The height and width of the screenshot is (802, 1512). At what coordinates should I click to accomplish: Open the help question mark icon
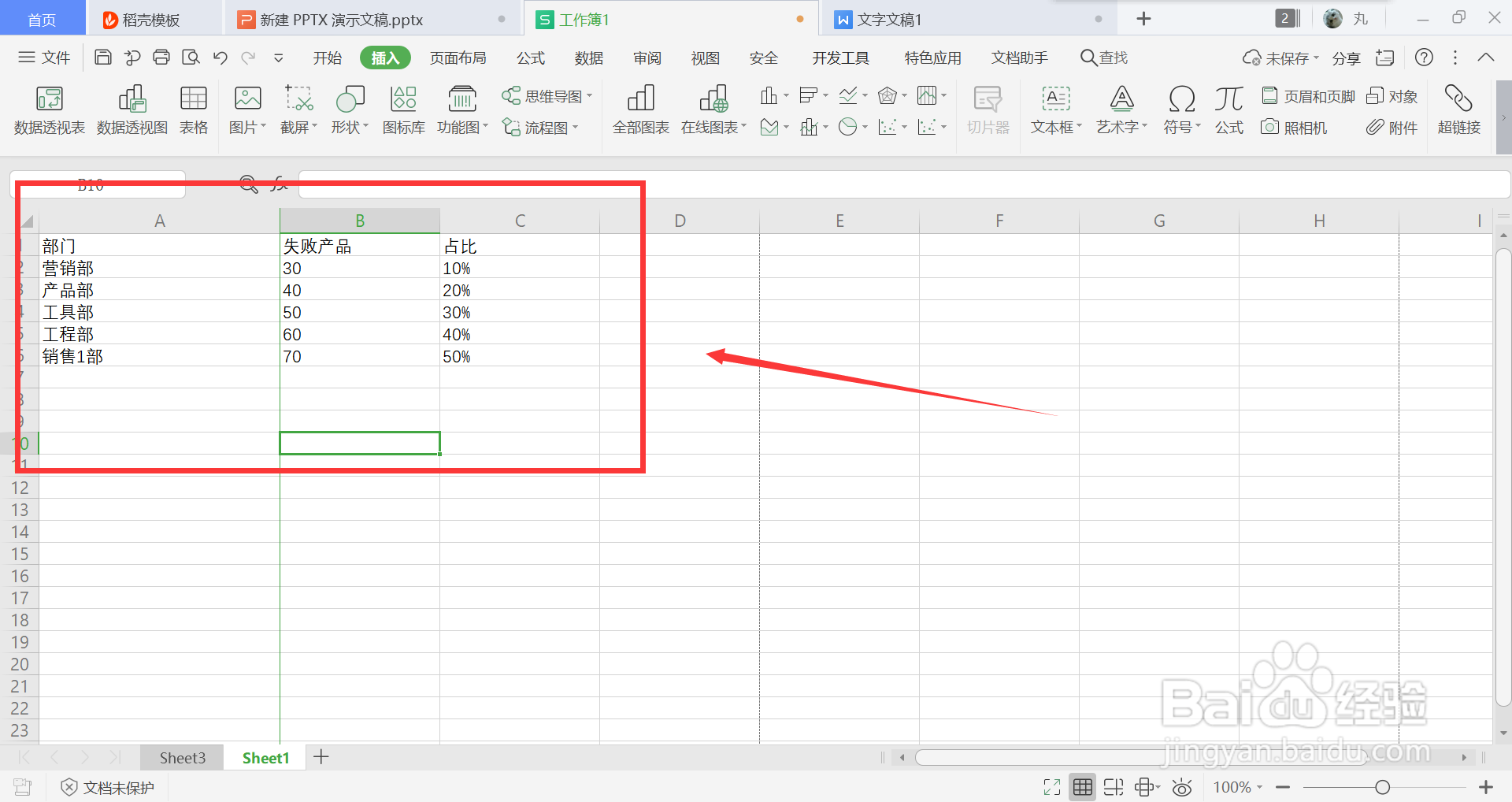1424,58
